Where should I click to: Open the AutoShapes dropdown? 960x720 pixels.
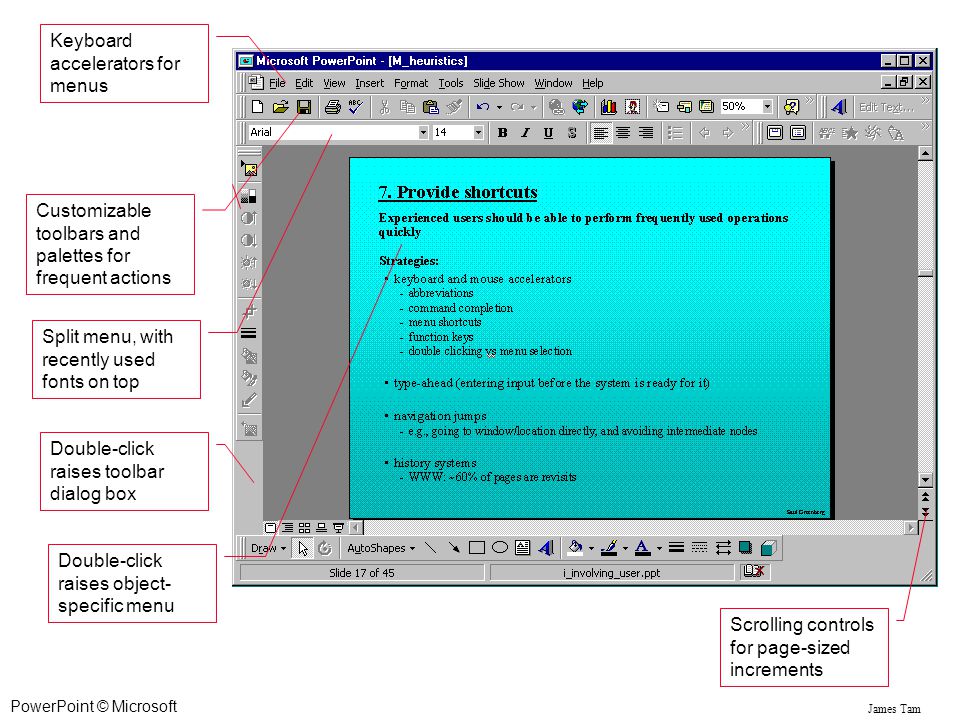coord(381,549)
